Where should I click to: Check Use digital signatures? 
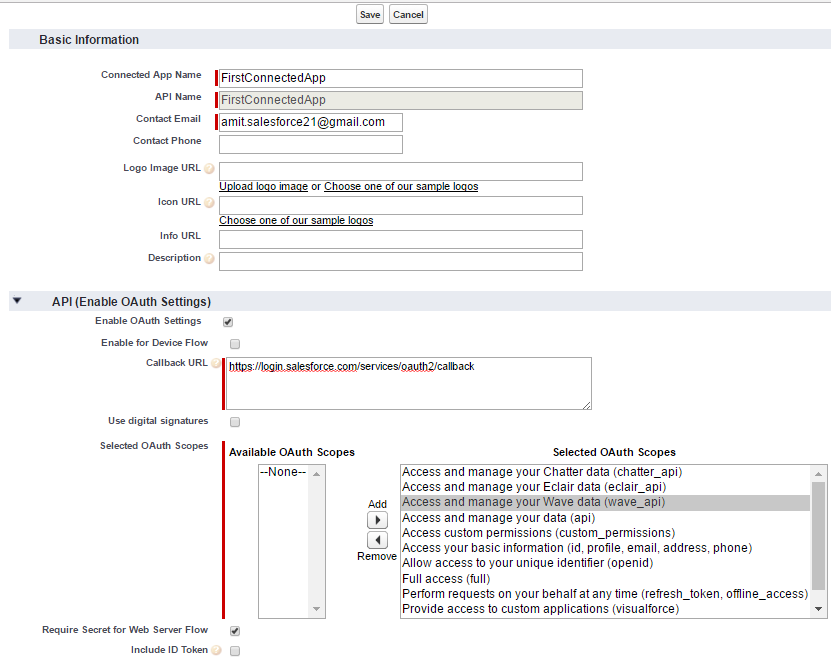(235, 422)
